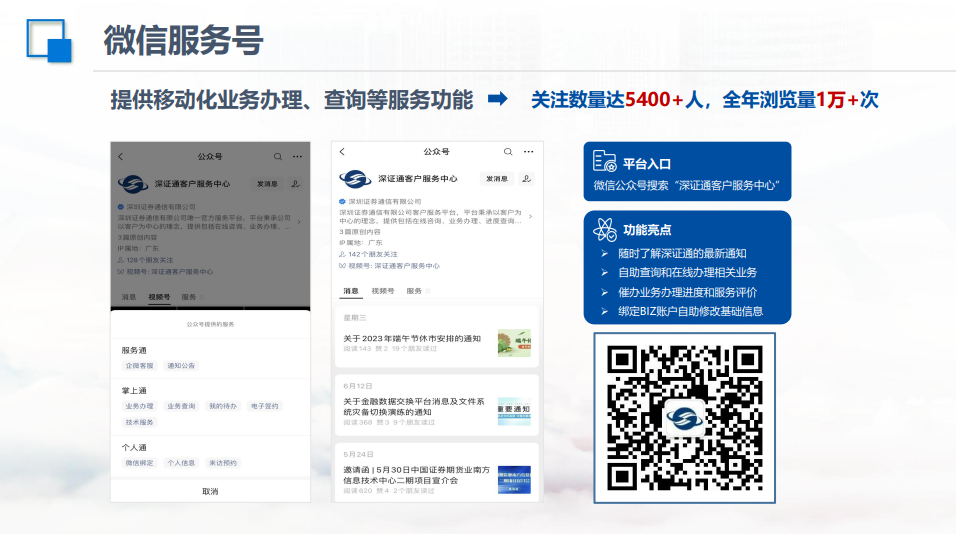956x534 pixels.
Task: Tap the account logo in left phone screenshot
Action: (x=133, y=183)
